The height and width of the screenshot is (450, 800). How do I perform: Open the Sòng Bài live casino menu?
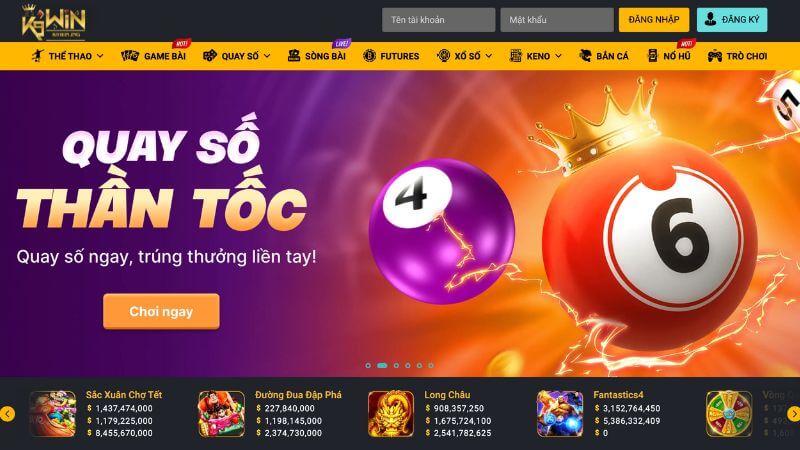click(x=316, y=56)
